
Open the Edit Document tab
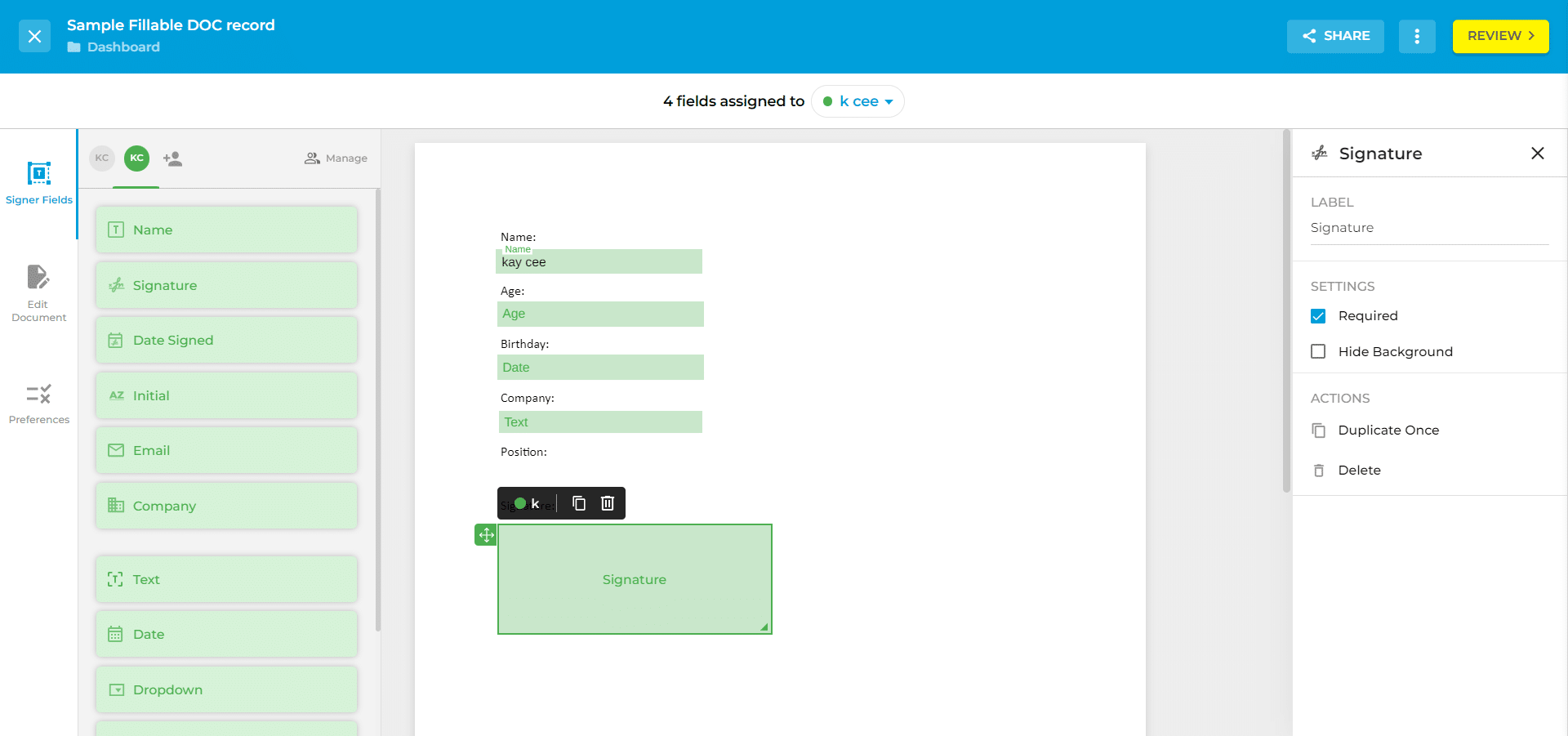pyautogui.click(x=38, y=294)
